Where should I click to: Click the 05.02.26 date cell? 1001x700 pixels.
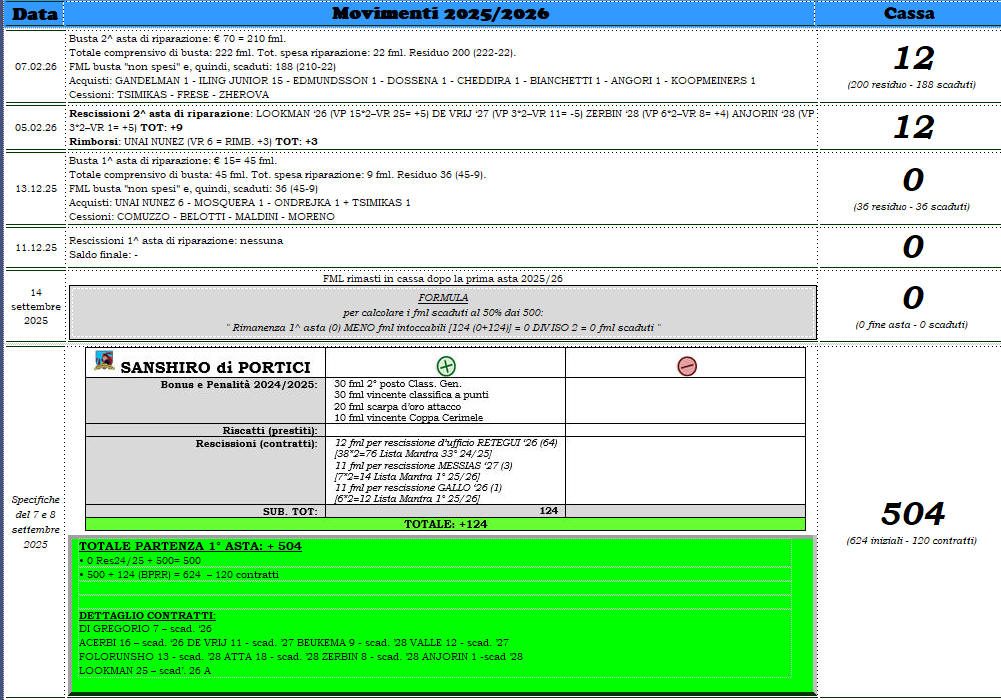tap(35, 128)
